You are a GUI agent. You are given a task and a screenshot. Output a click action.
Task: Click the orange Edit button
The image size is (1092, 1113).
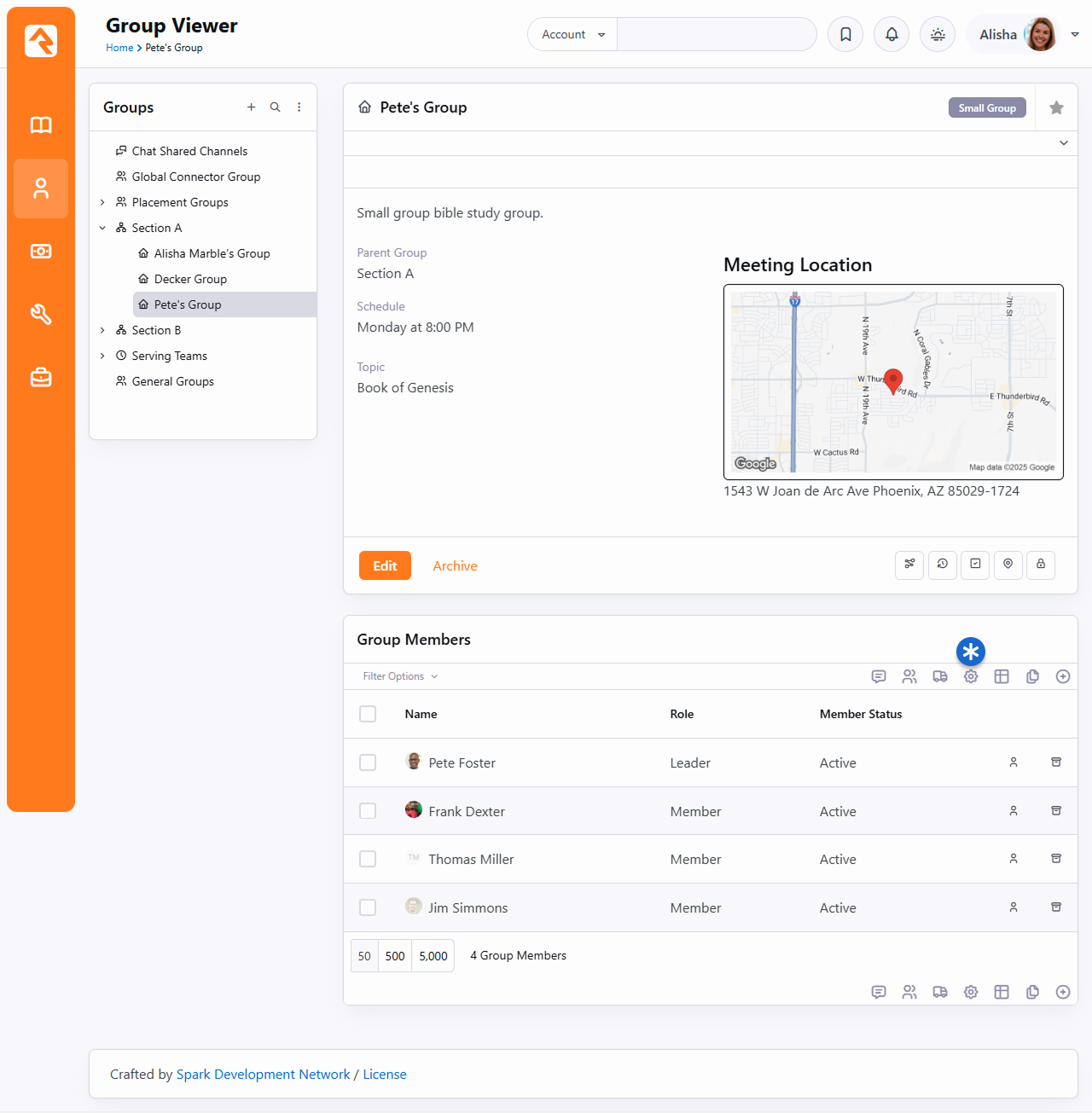[x=385, y=565]
